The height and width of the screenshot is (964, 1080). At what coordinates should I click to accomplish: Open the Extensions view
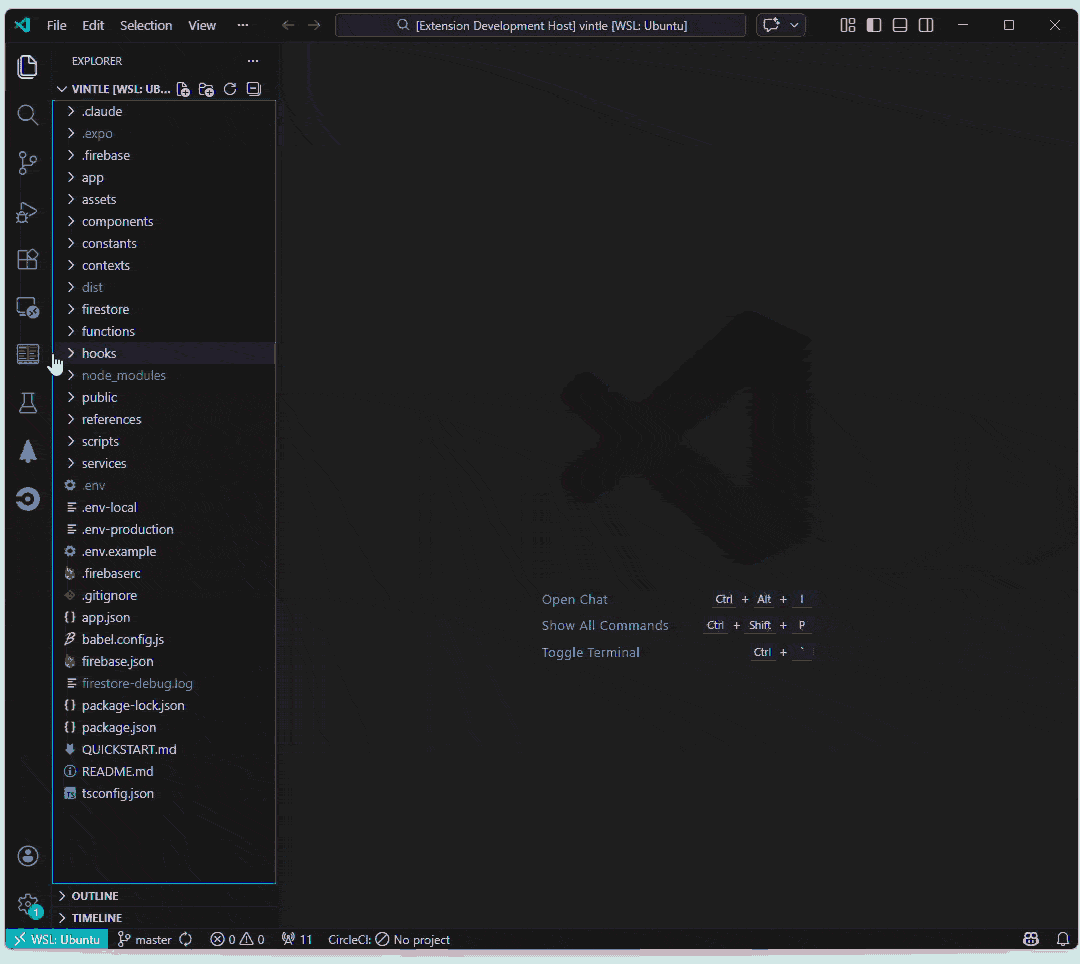(x=28, y=260)
